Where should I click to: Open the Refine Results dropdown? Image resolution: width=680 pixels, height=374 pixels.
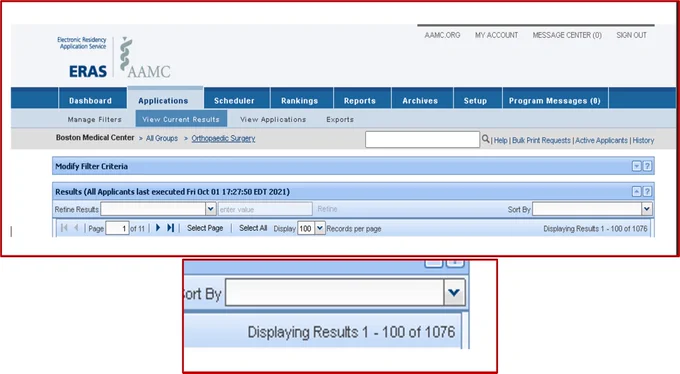[x=210, y=209]
